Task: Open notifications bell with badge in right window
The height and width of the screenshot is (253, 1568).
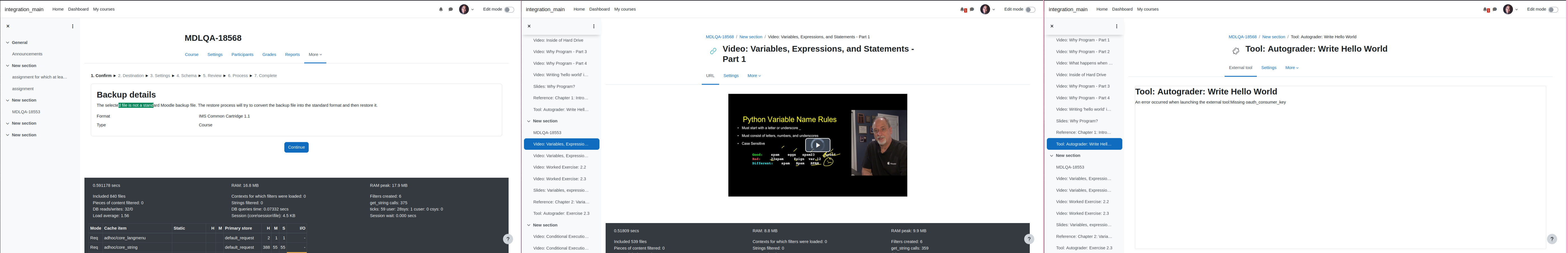Action: coord(1486,9)
